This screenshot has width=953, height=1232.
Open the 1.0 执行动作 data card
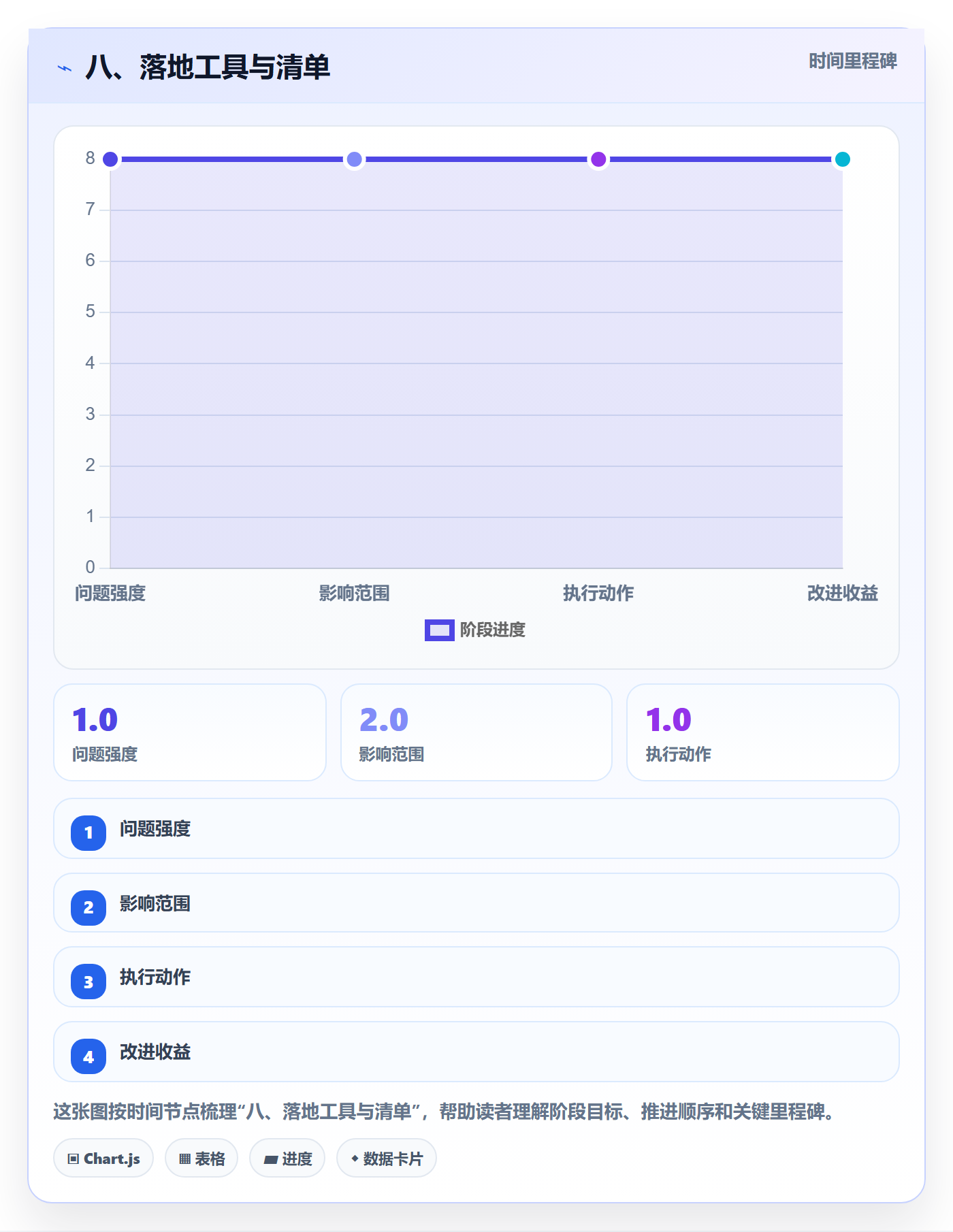click(763, 732)
